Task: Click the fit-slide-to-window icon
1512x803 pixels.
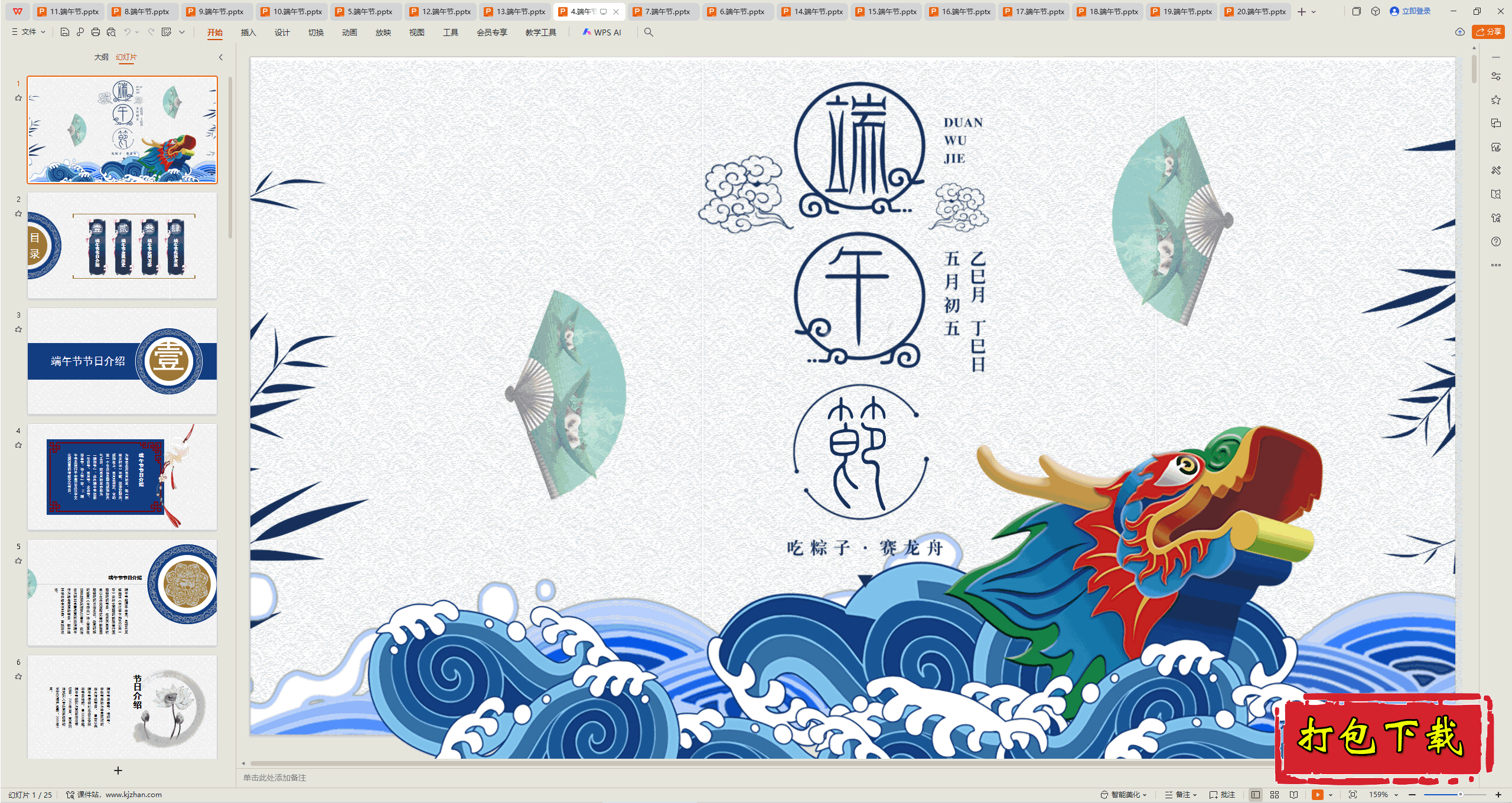Action: pos(1353,795)
